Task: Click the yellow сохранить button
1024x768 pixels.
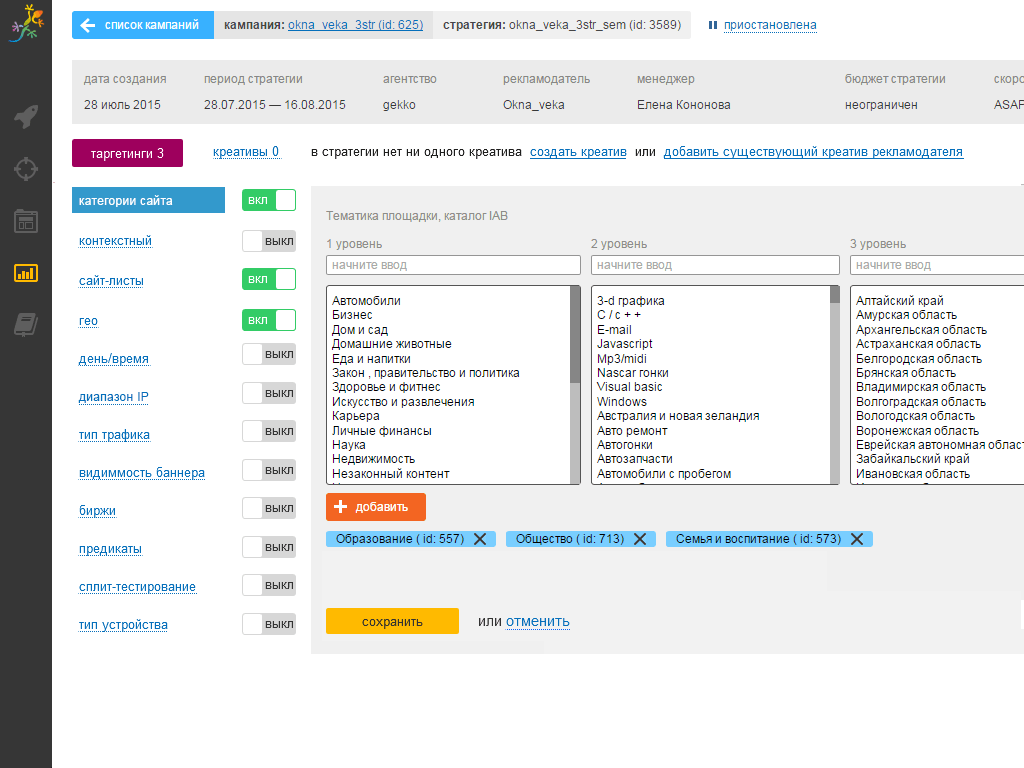Action: click(x=392, y=621)
